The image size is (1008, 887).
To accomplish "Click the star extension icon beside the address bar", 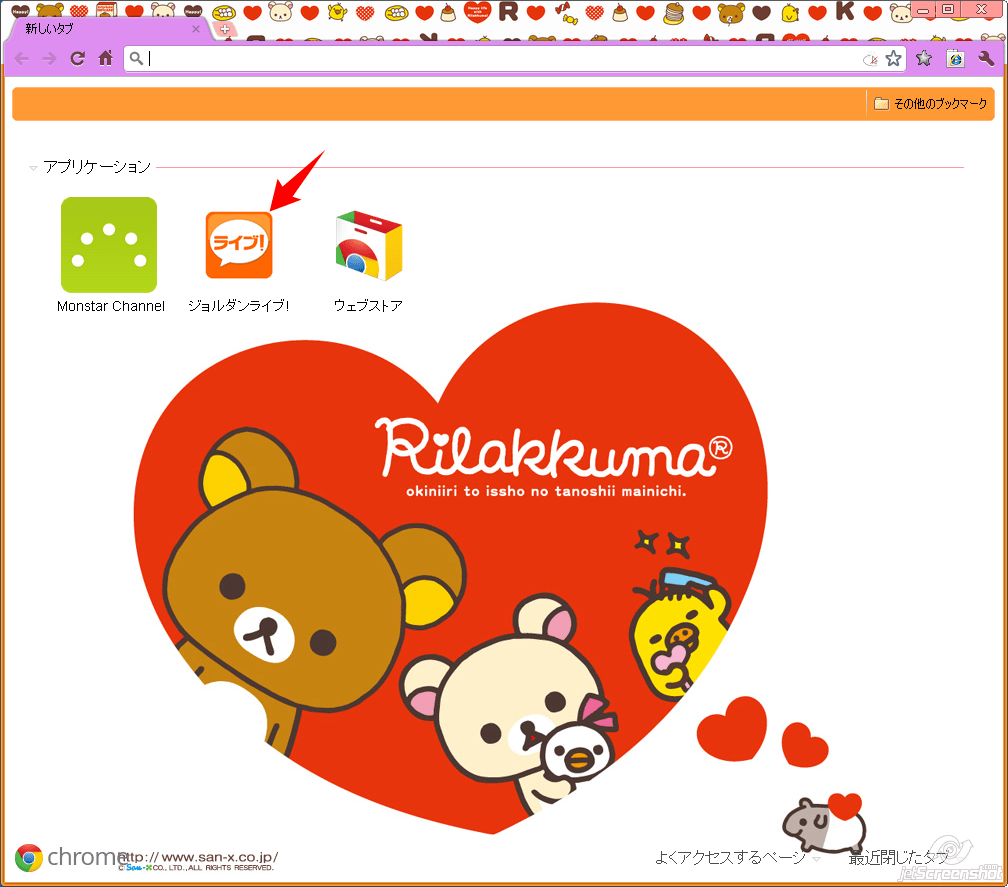I will (x=924, y=58).
